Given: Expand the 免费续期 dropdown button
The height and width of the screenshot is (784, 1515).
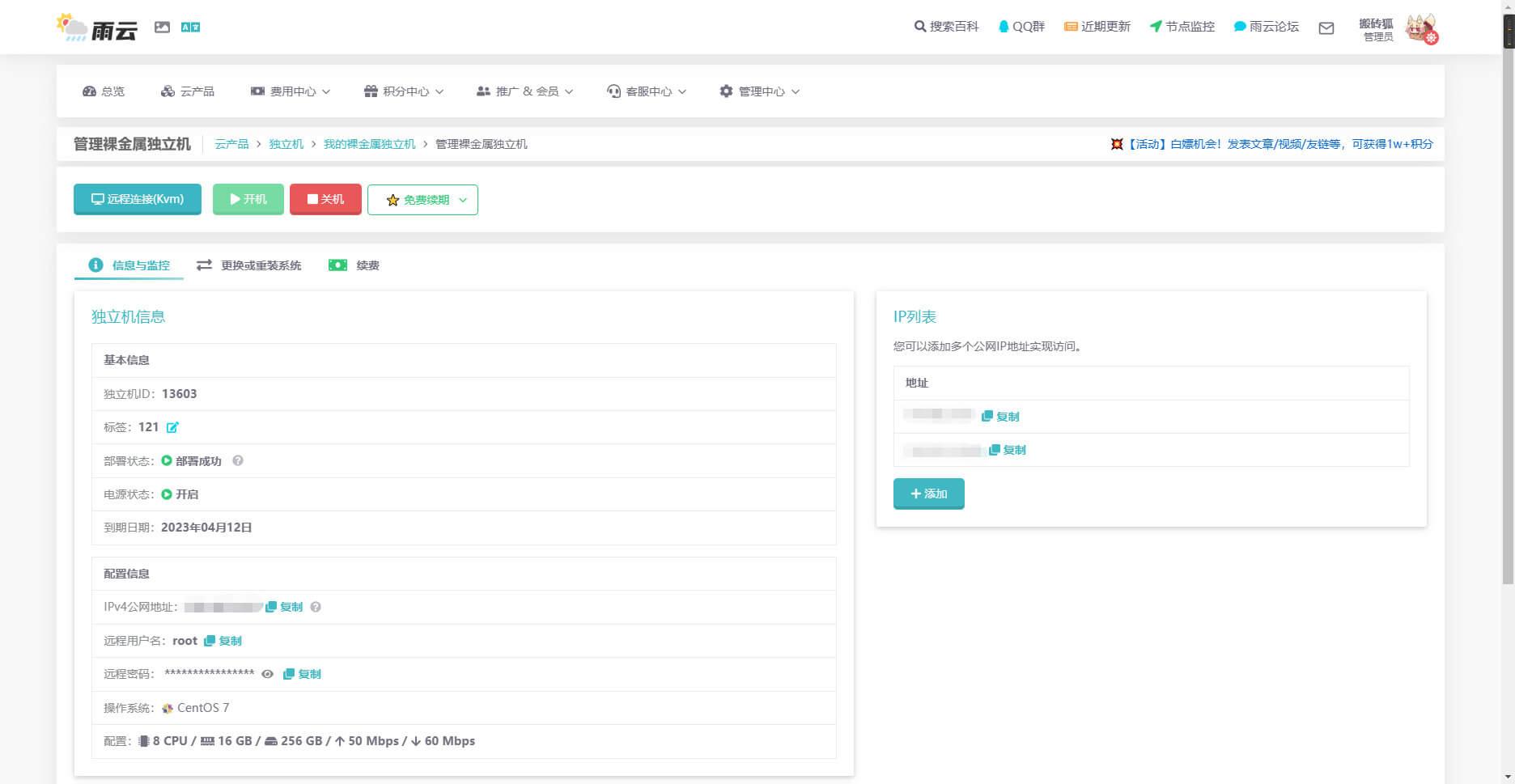Looking at the screenshot, I should 422,200.
